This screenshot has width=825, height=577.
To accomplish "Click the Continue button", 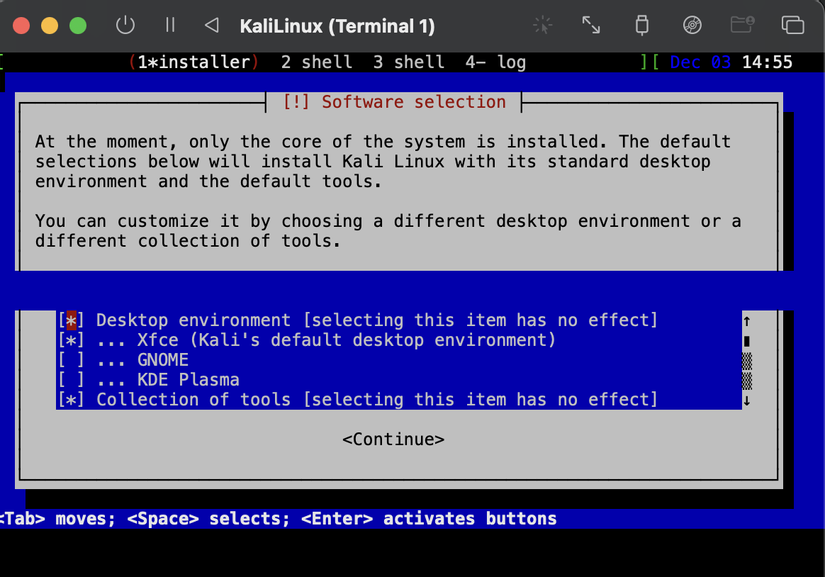I will tap(394, 439).
